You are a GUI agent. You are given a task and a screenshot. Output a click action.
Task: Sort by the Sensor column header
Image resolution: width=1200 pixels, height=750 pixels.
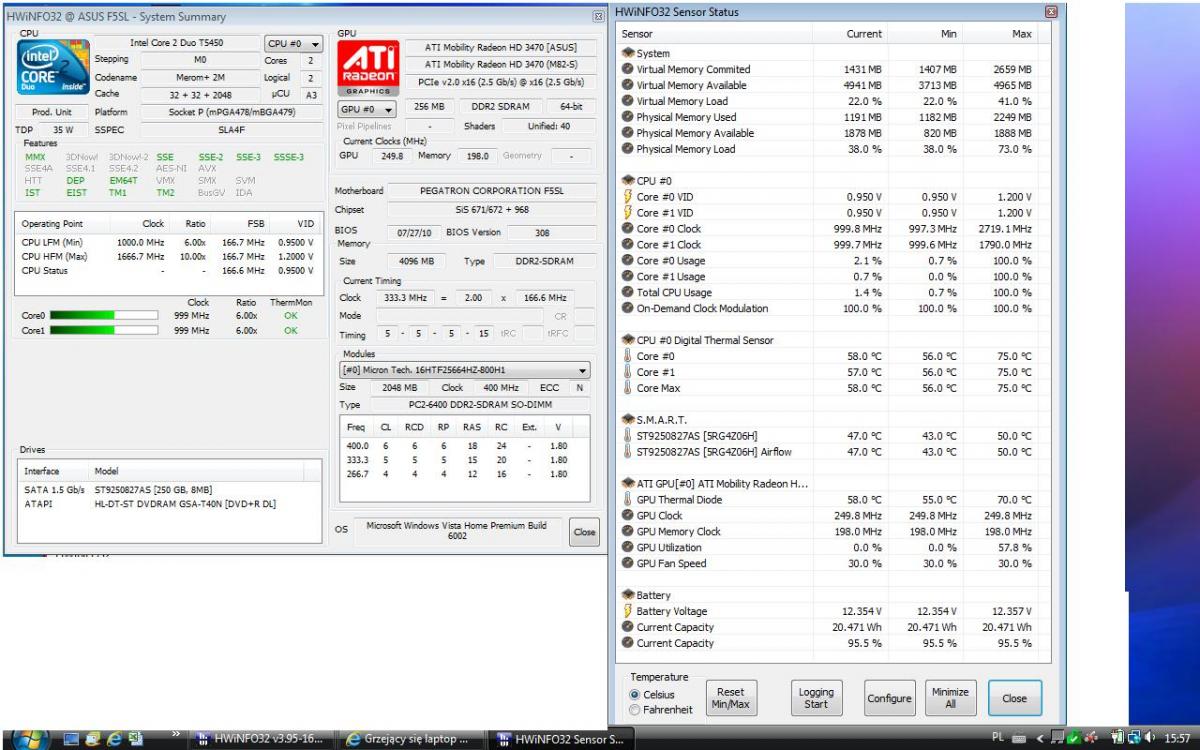tap(714, 34)
